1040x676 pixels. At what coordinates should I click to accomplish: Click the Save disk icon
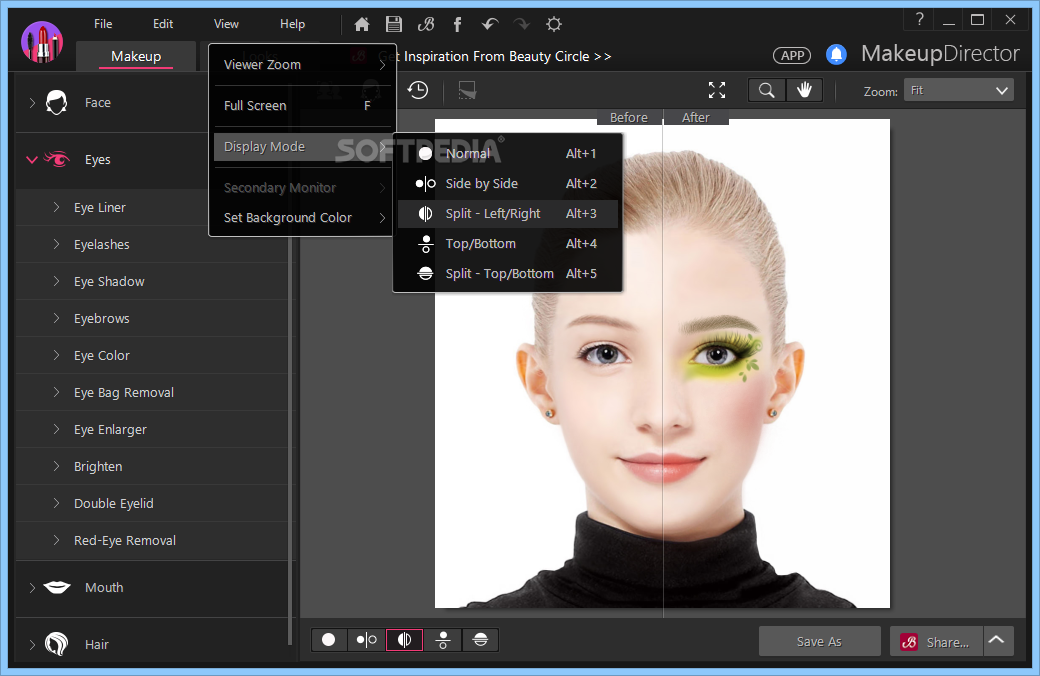coord(394,25)
